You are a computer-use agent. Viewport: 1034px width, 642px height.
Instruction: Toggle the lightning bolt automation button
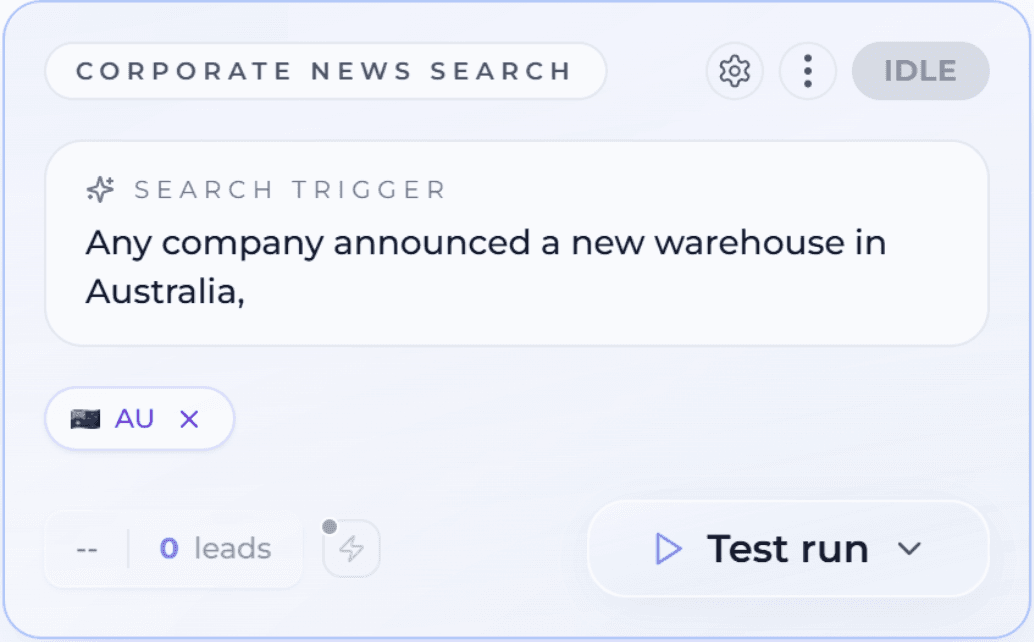(x=352, y=549)
